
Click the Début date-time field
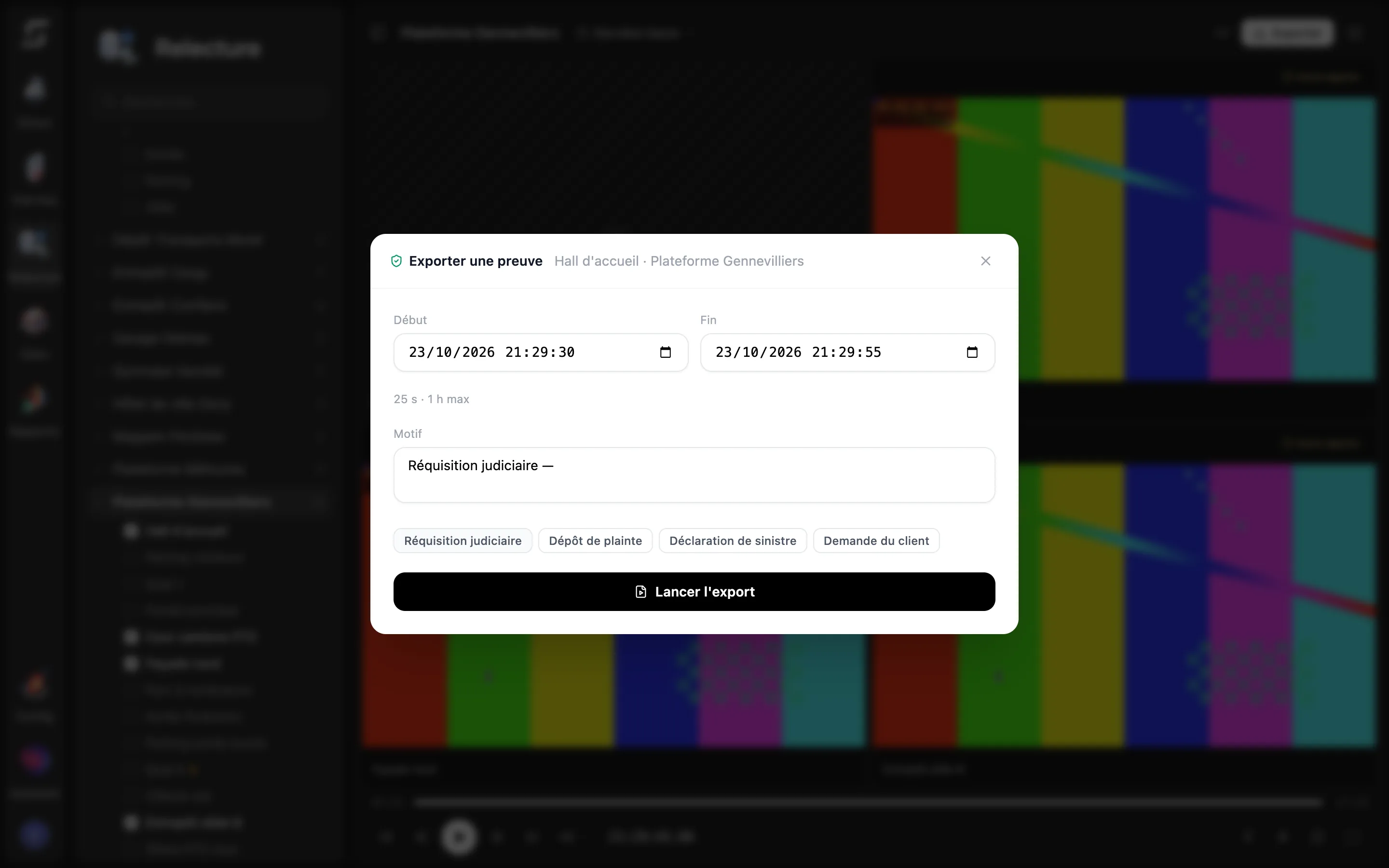coord(541,353)
